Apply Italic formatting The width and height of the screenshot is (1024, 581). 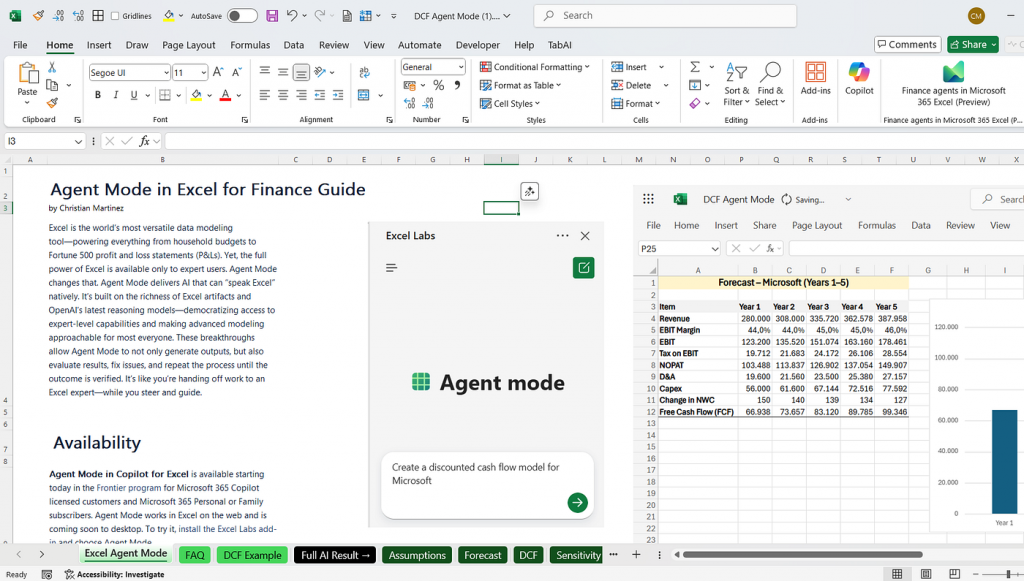[x=116, y=95]
